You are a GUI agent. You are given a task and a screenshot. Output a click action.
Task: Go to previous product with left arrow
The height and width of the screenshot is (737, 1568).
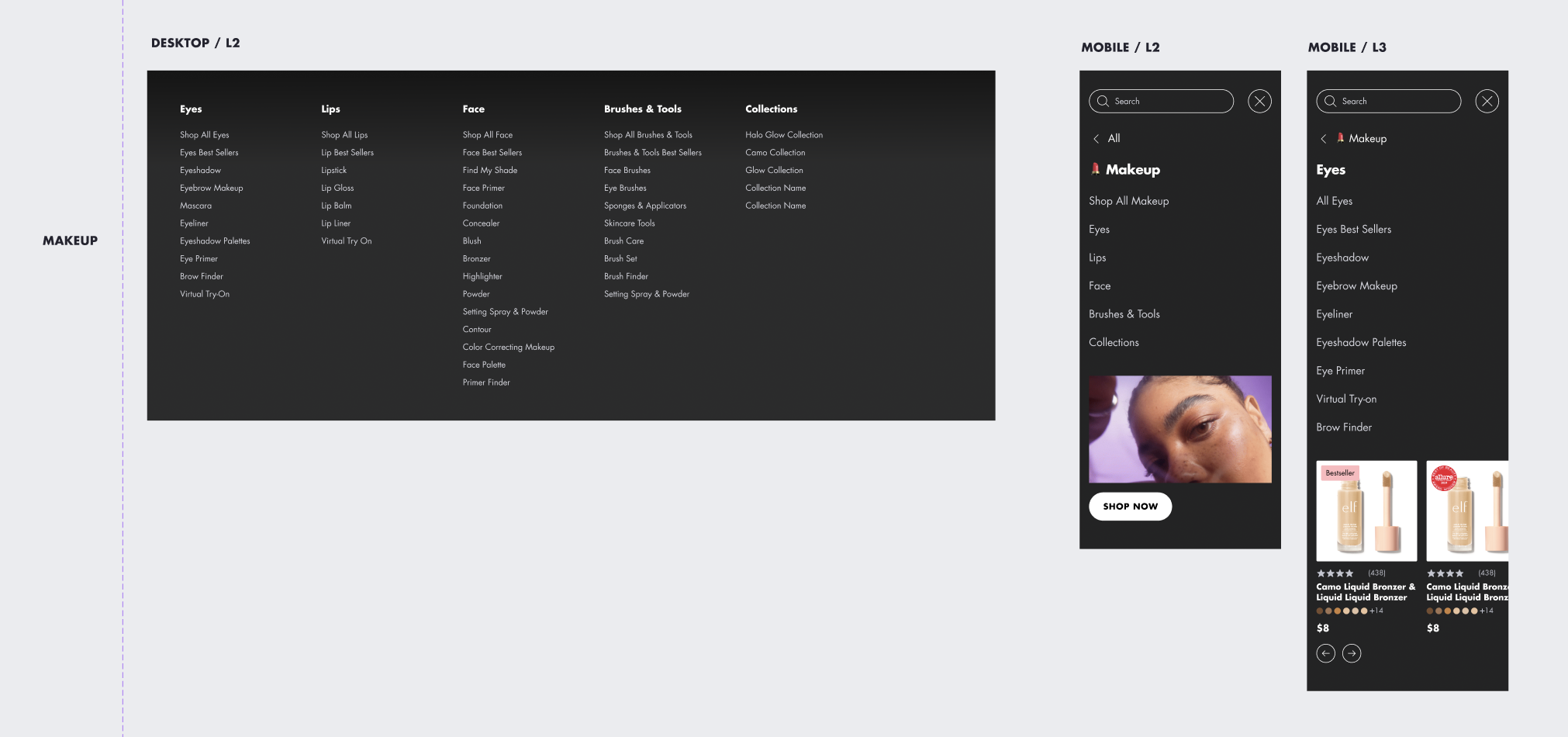(x=1325, y=654)
